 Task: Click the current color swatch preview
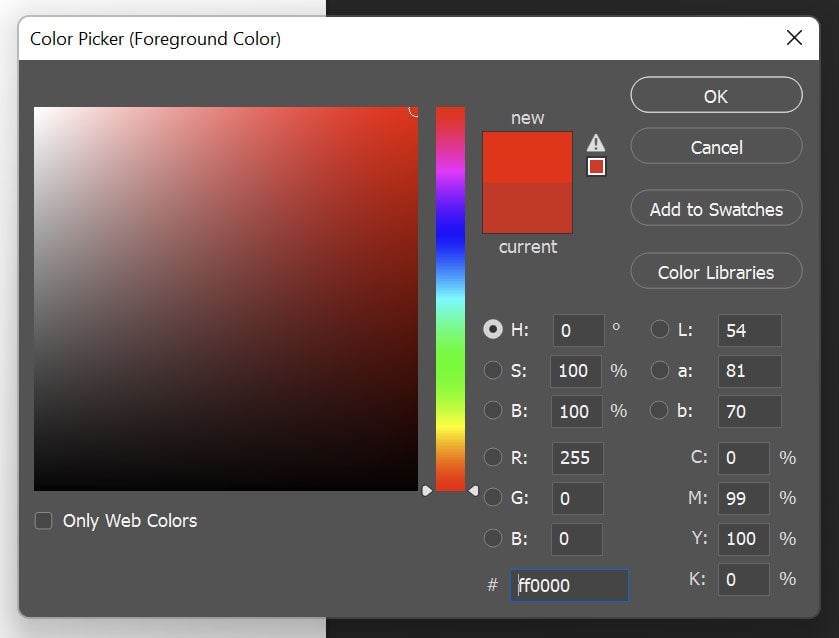tap(527, 208)
